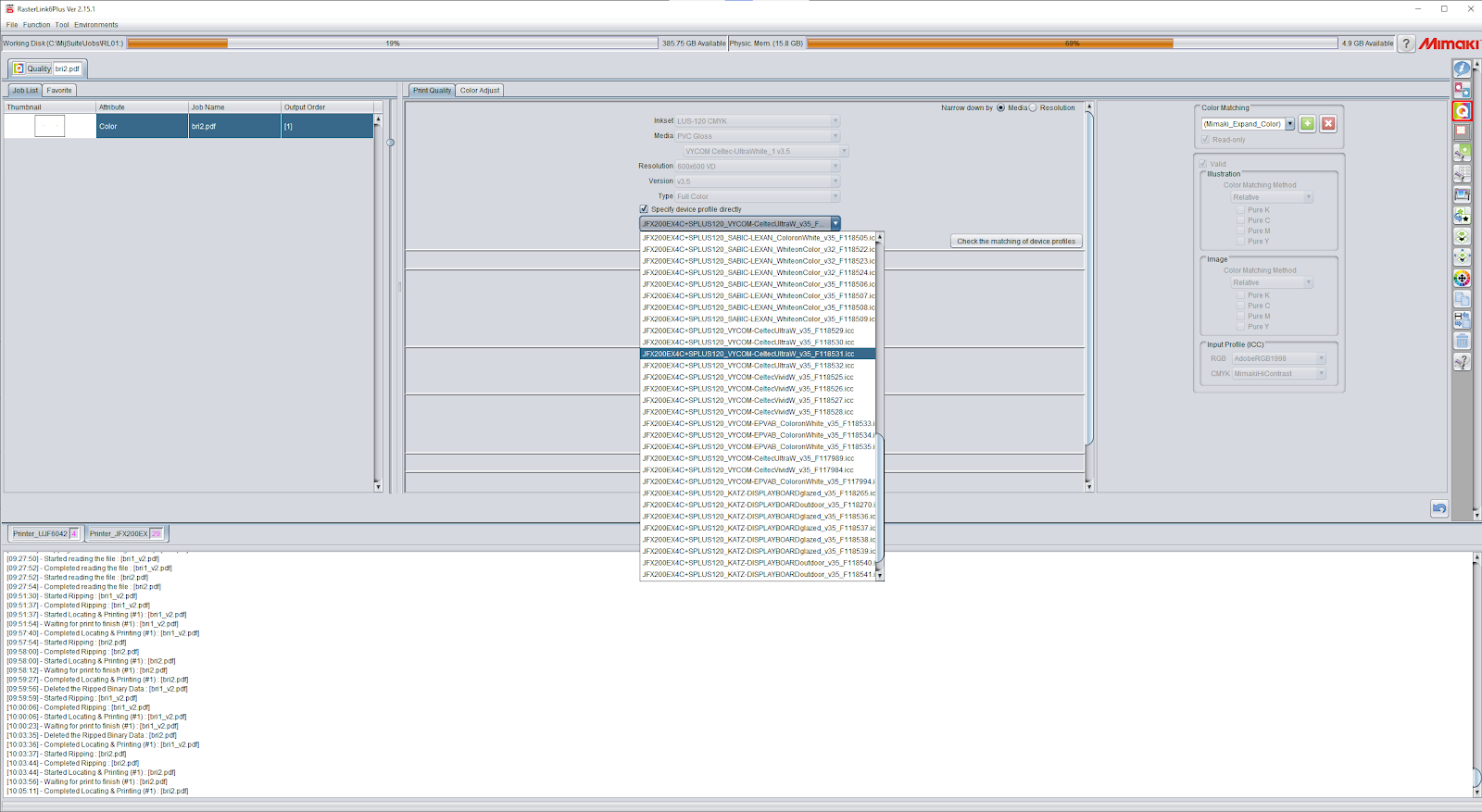Click the printer help question icon in sidebar
Viewport: 1482px width, 812px height.
[x=1462, y=362]
